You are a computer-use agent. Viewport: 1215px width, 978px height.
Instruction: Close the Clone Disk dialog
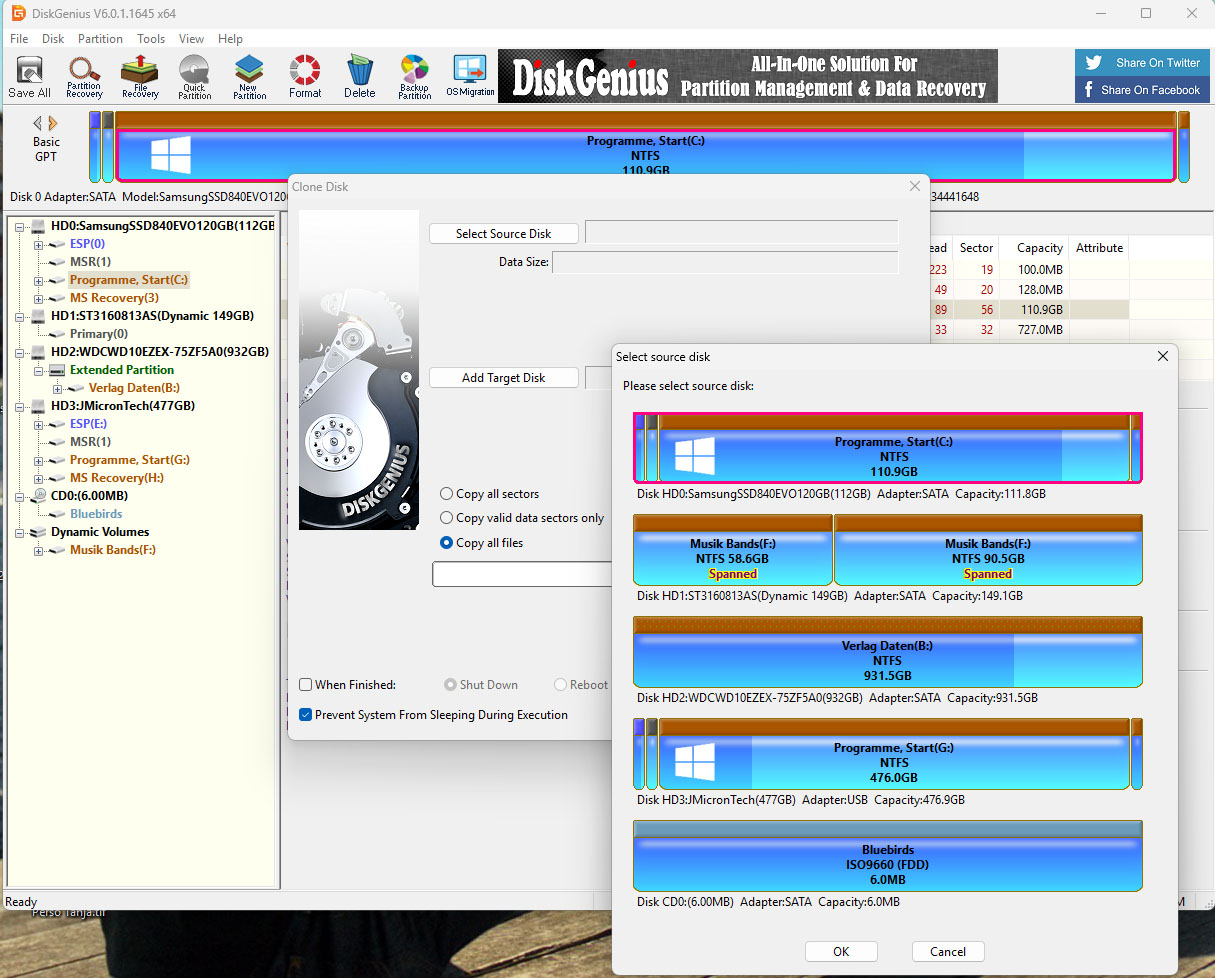point(914,186)
